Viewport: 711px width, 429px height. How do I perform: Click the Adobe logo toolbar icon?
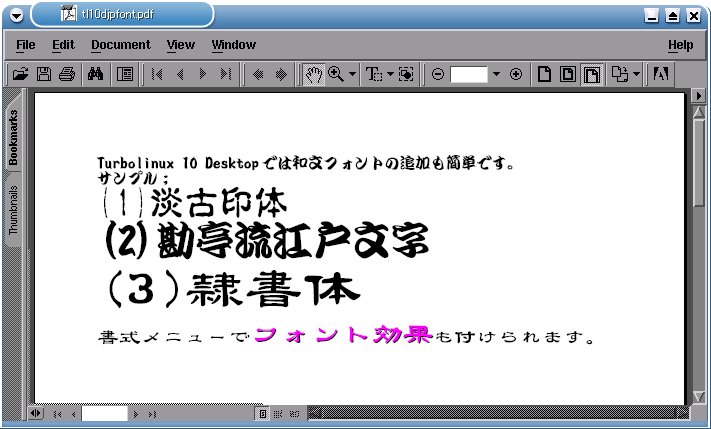(661, 74)
